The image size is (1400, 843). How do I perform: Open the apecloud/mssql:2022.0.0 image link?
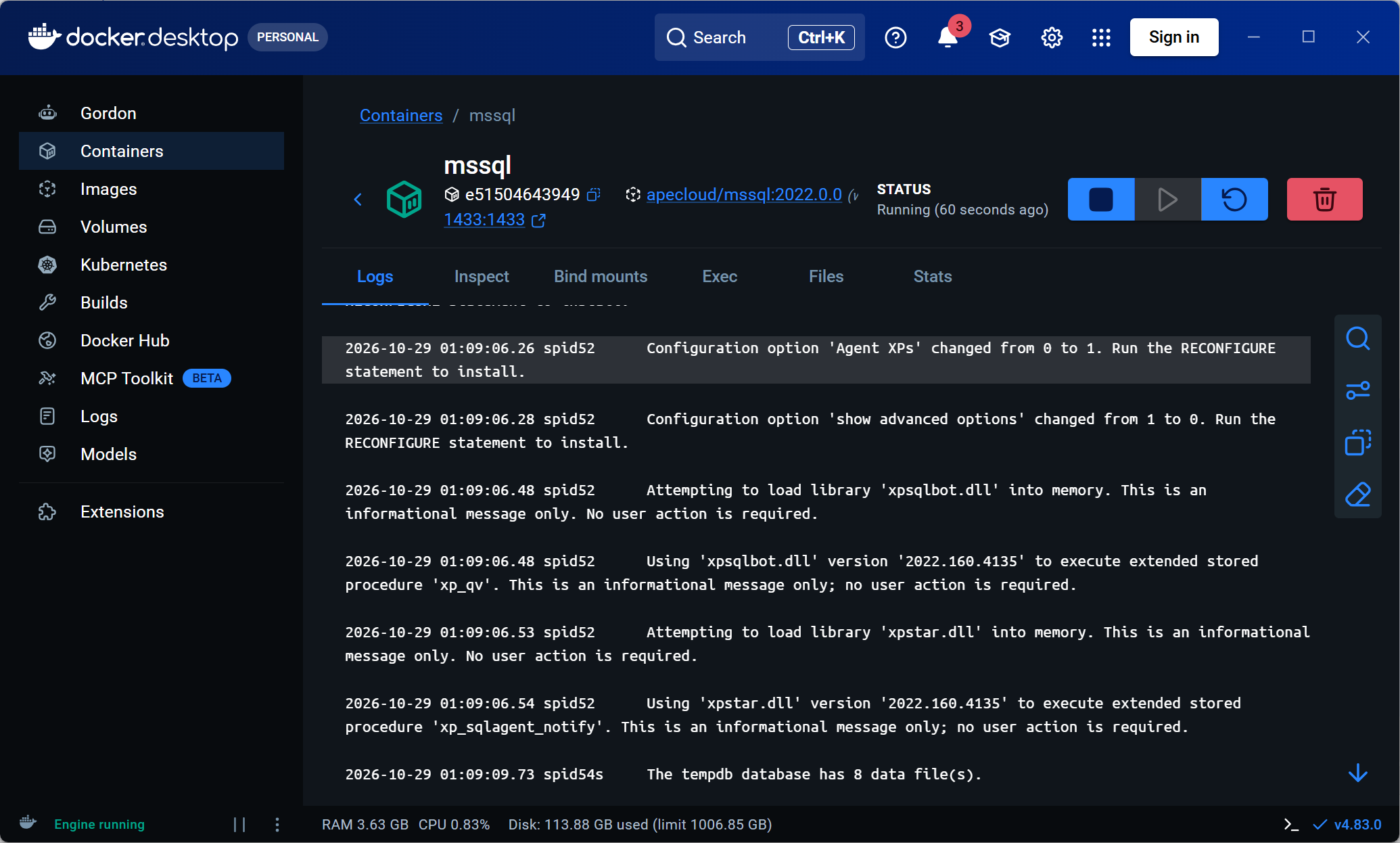pos(744,195)
